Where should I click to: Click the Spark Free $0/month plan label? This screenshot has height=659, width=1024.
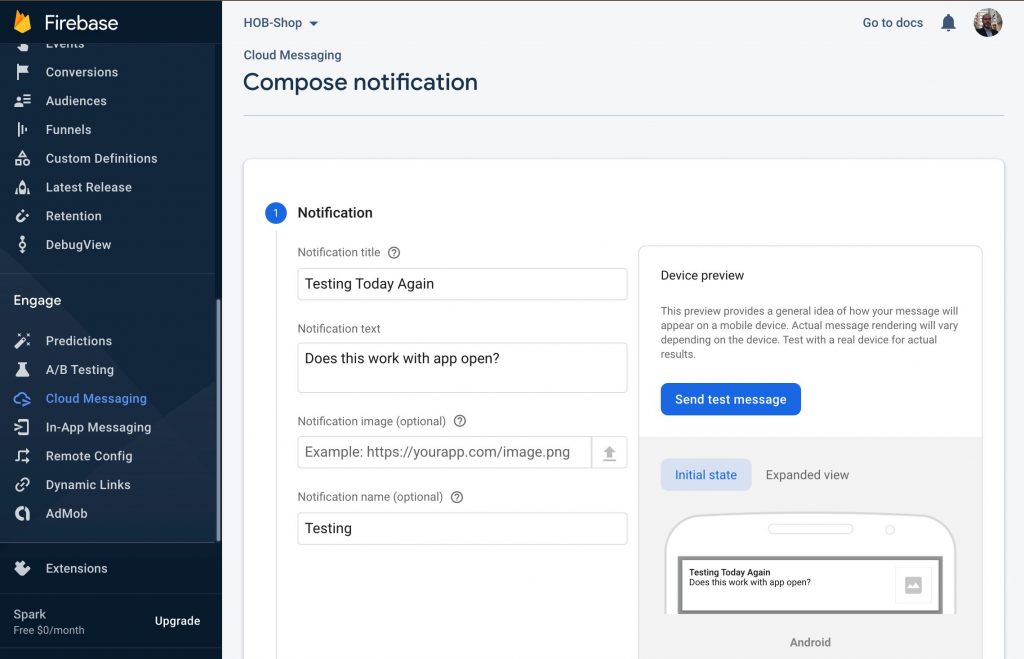click(x=49, y=622)
